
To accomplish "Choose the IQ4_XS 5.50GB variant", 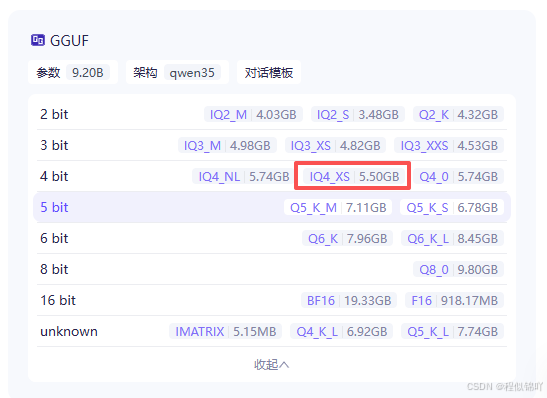I will click(354, 177).
